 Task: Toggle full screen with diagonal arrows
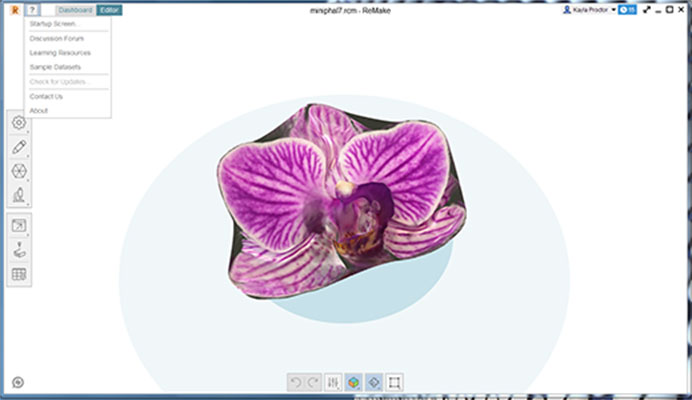click(x=647, y=10)
